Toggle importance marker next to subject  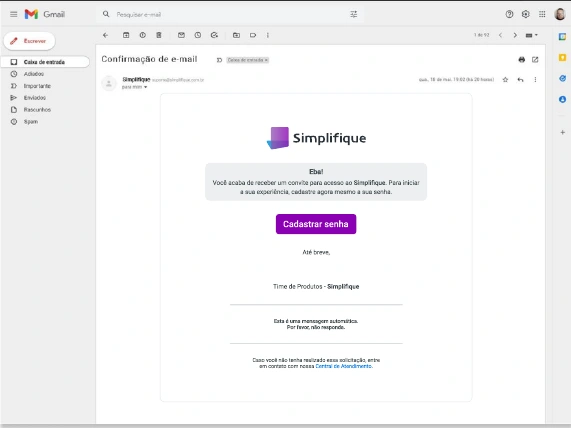coord(219,60)
